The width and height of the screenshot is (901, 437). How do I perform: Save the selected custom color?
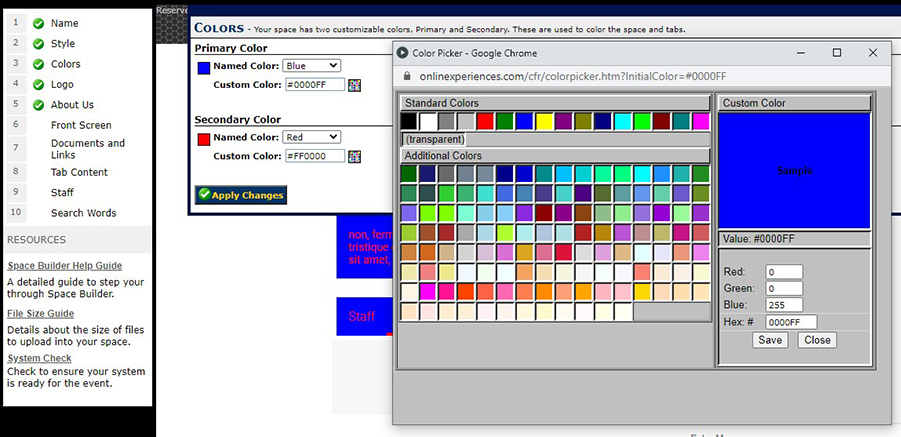pos(770,340)
